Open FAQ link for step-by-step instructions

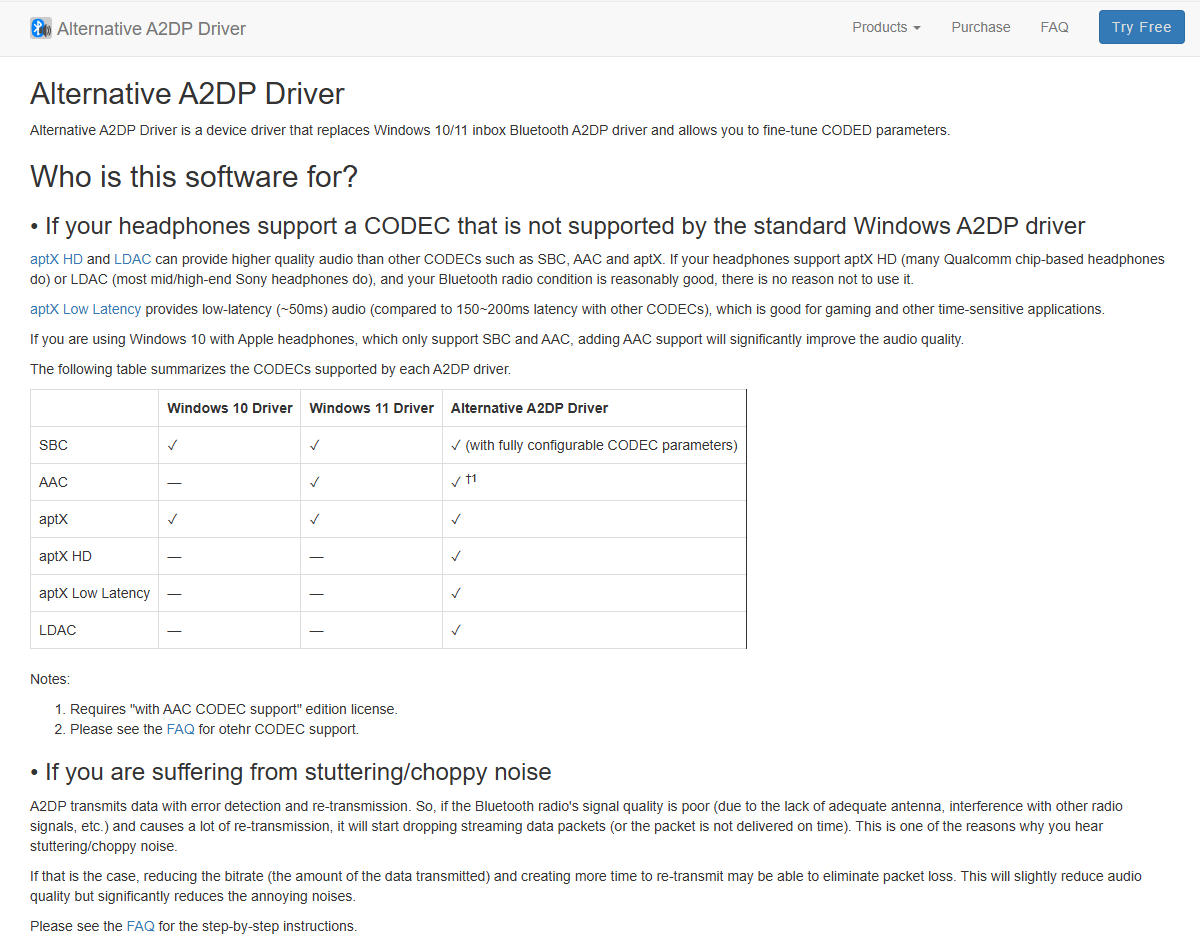pos(141,926)
